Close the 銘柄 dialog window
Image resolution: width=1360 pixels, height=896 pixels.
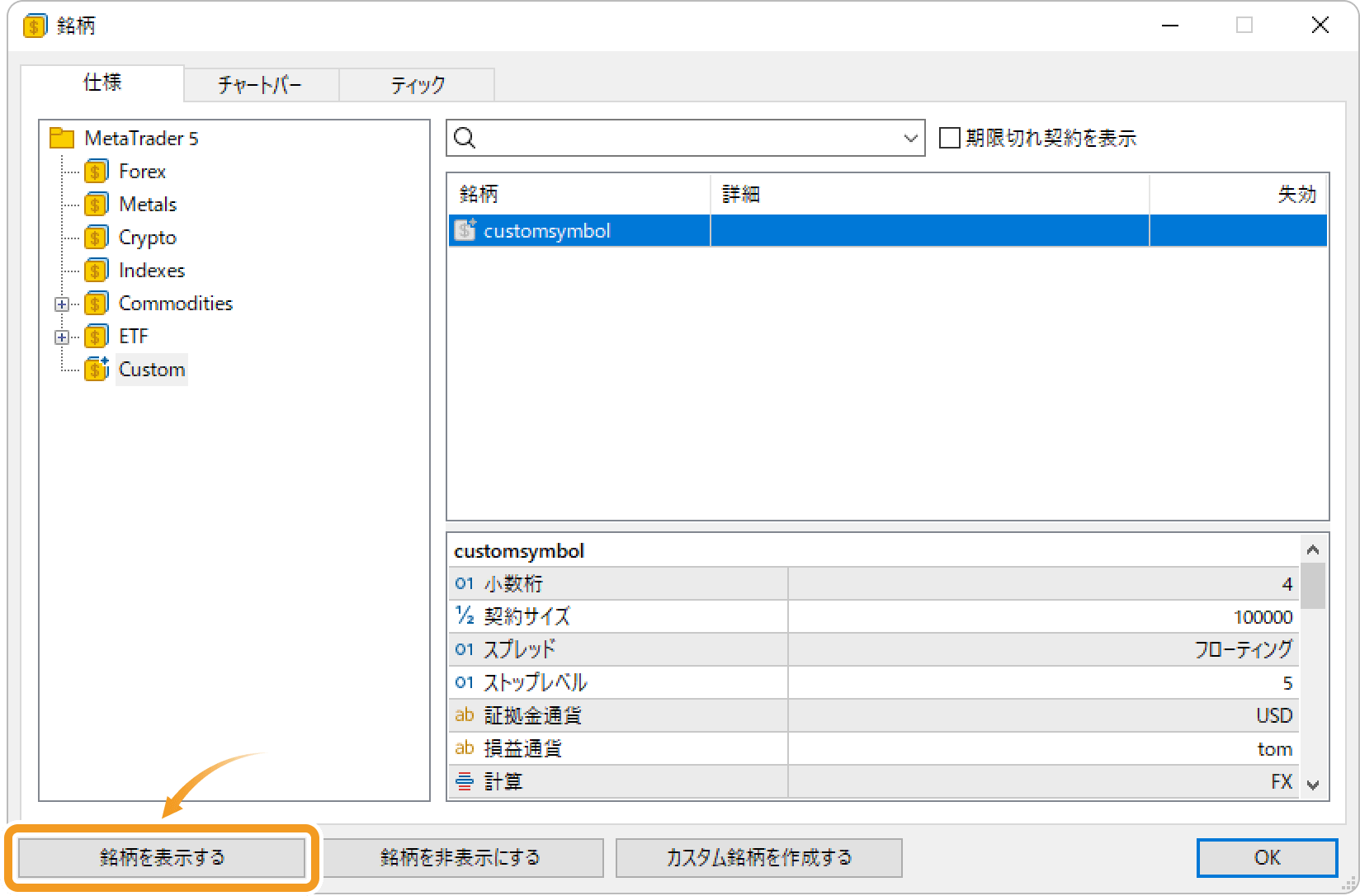pos(1320,26)
